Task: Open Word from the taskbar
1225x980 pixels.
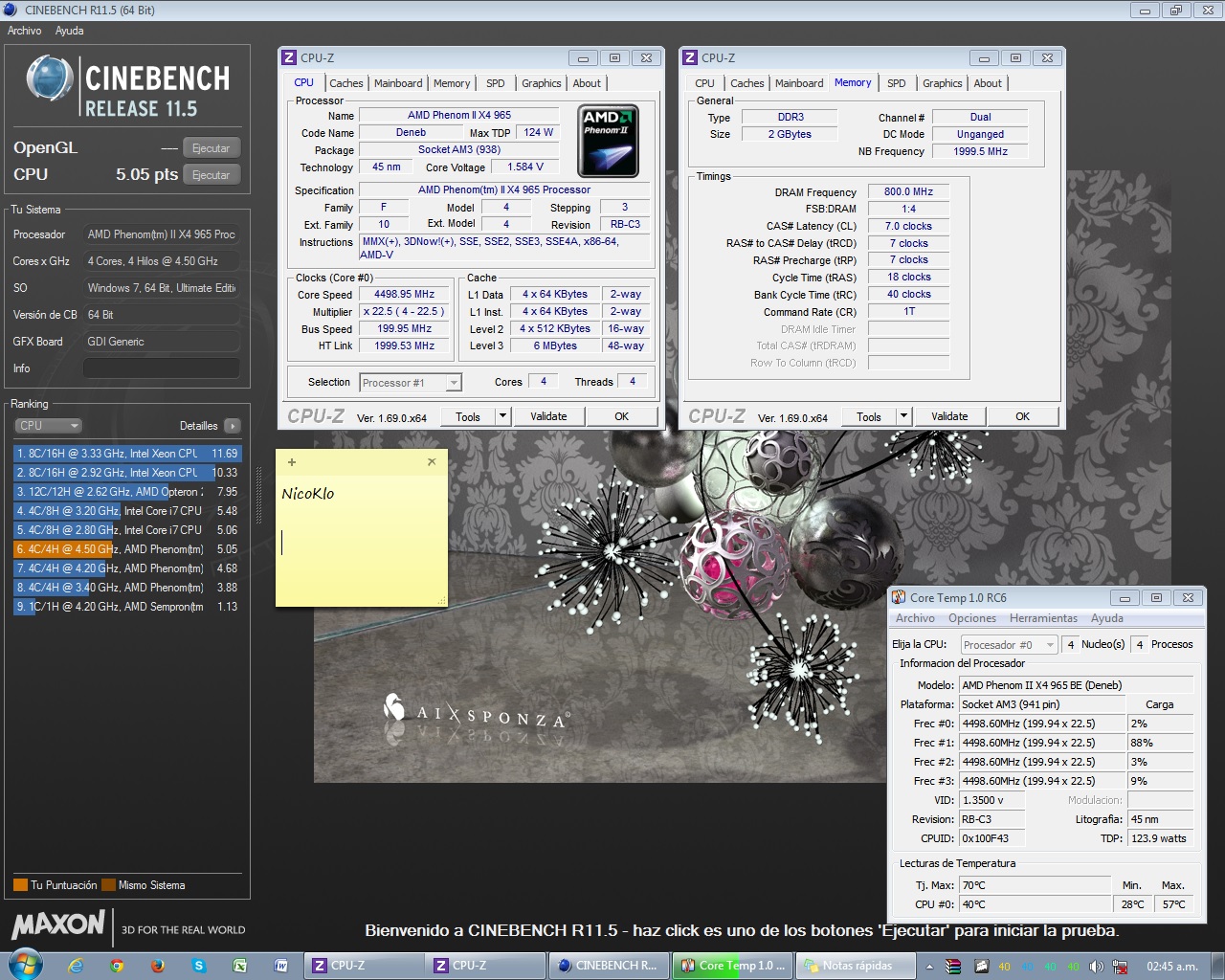Action: 281,966
